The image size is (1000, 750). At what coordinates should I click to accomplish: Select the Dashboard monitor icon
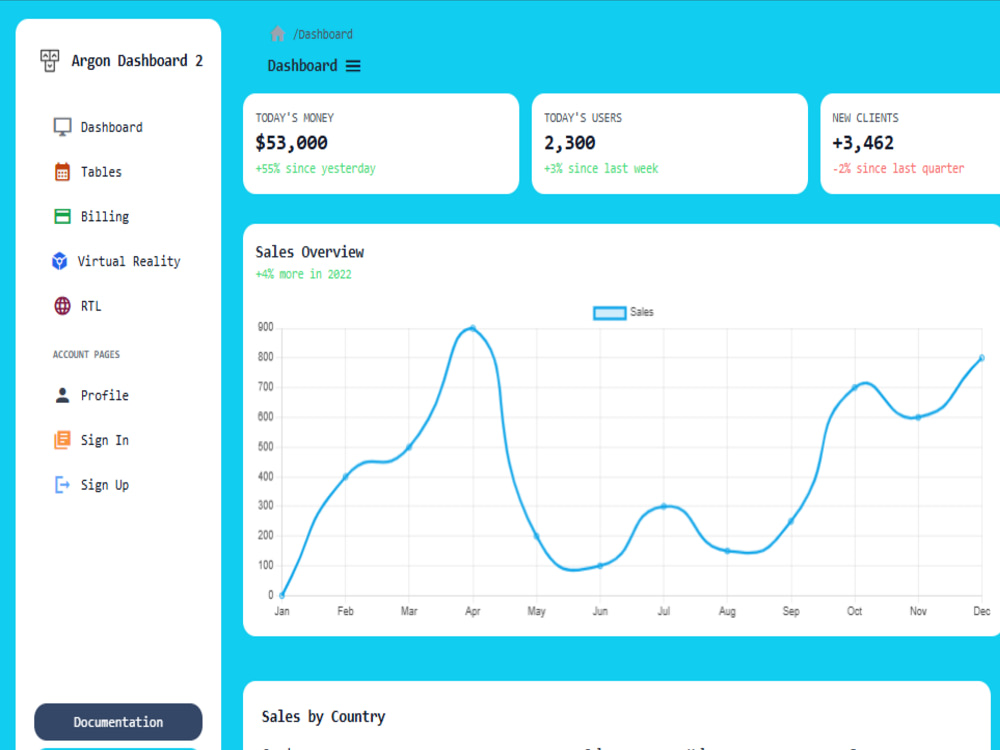[x=60, y=126]
